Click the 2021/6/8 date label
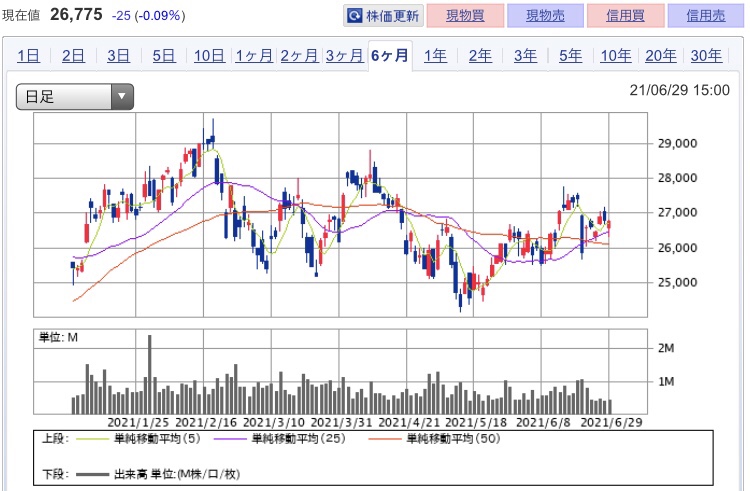750x491 pixels. (543, 423)
